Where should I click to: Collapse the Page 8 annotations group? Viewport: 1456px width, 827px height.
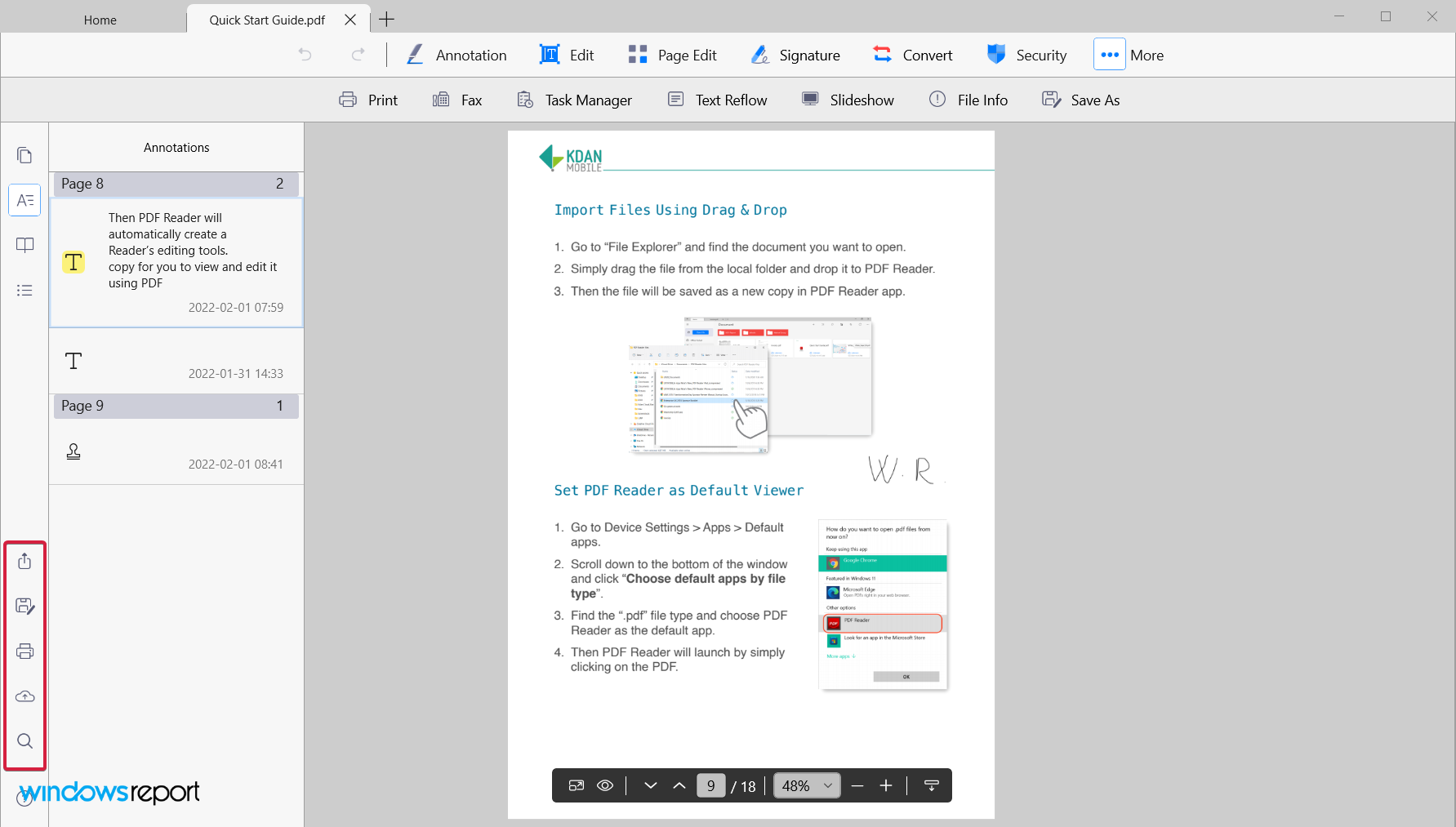176,184
